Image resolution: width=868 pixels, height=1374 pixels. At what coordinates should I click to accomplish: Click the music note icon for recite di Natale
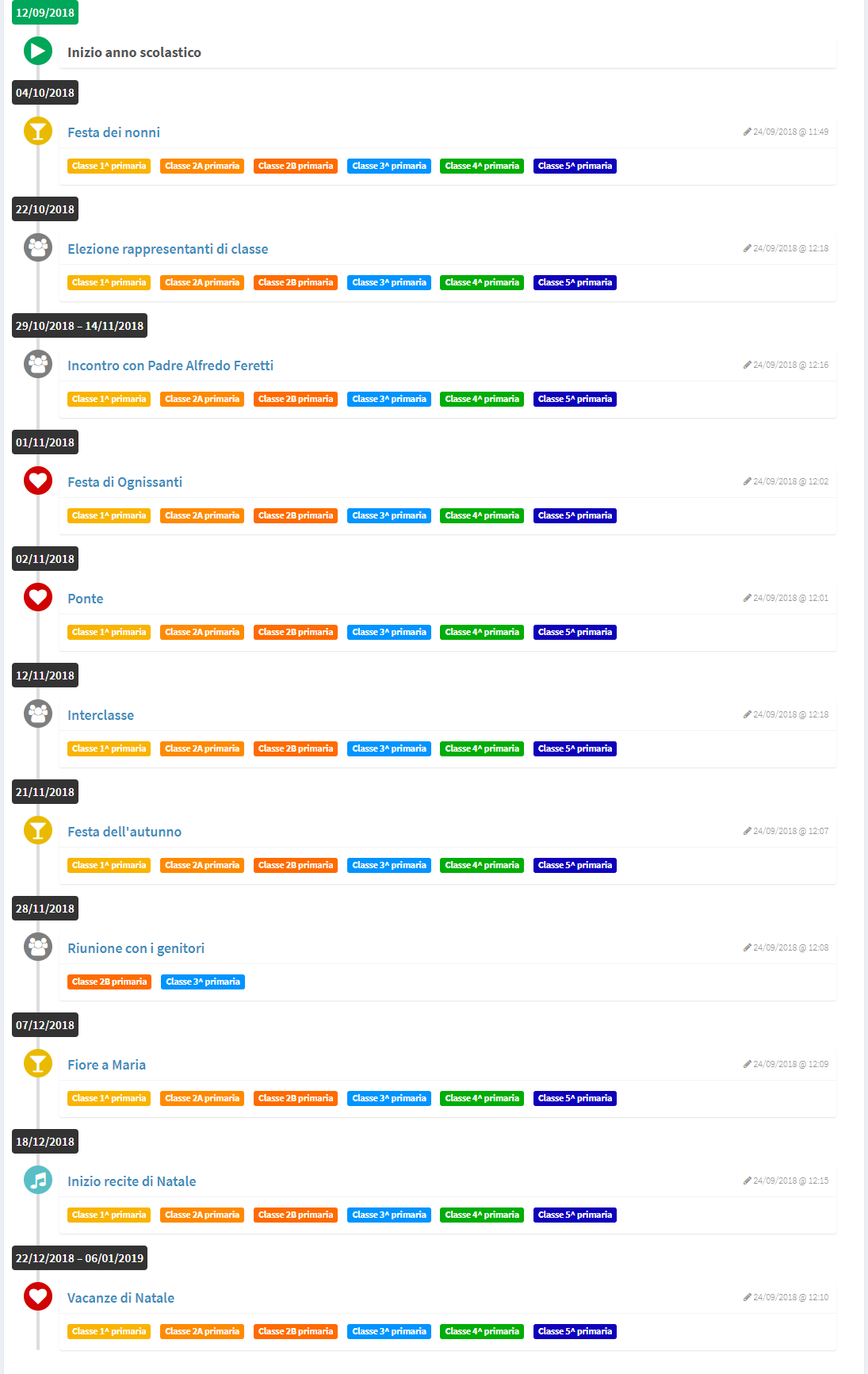pyautogui.click(x=38, y=1181)
